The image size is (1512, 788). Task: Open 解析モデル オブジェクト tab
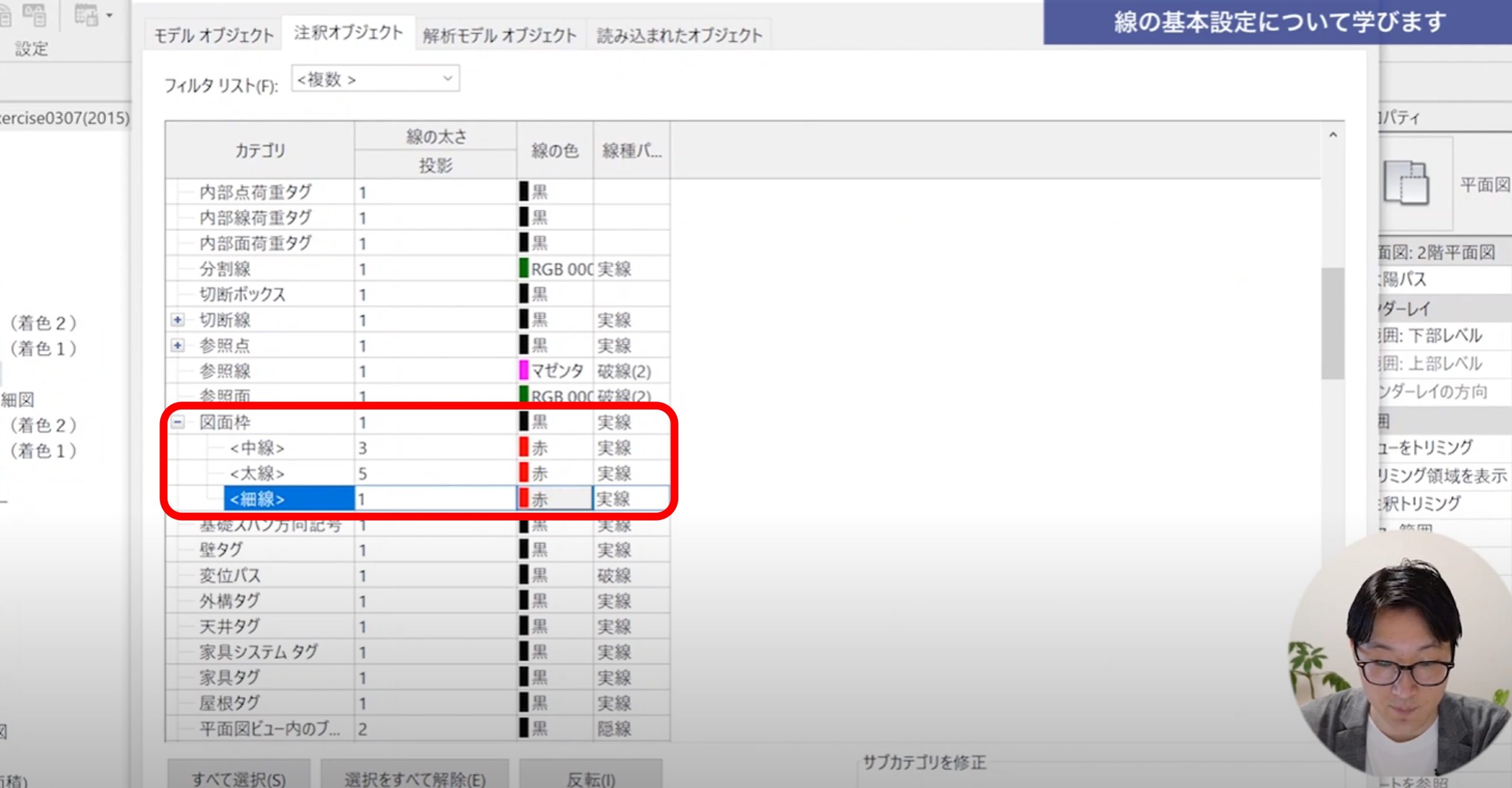click(x=500, y=35)
